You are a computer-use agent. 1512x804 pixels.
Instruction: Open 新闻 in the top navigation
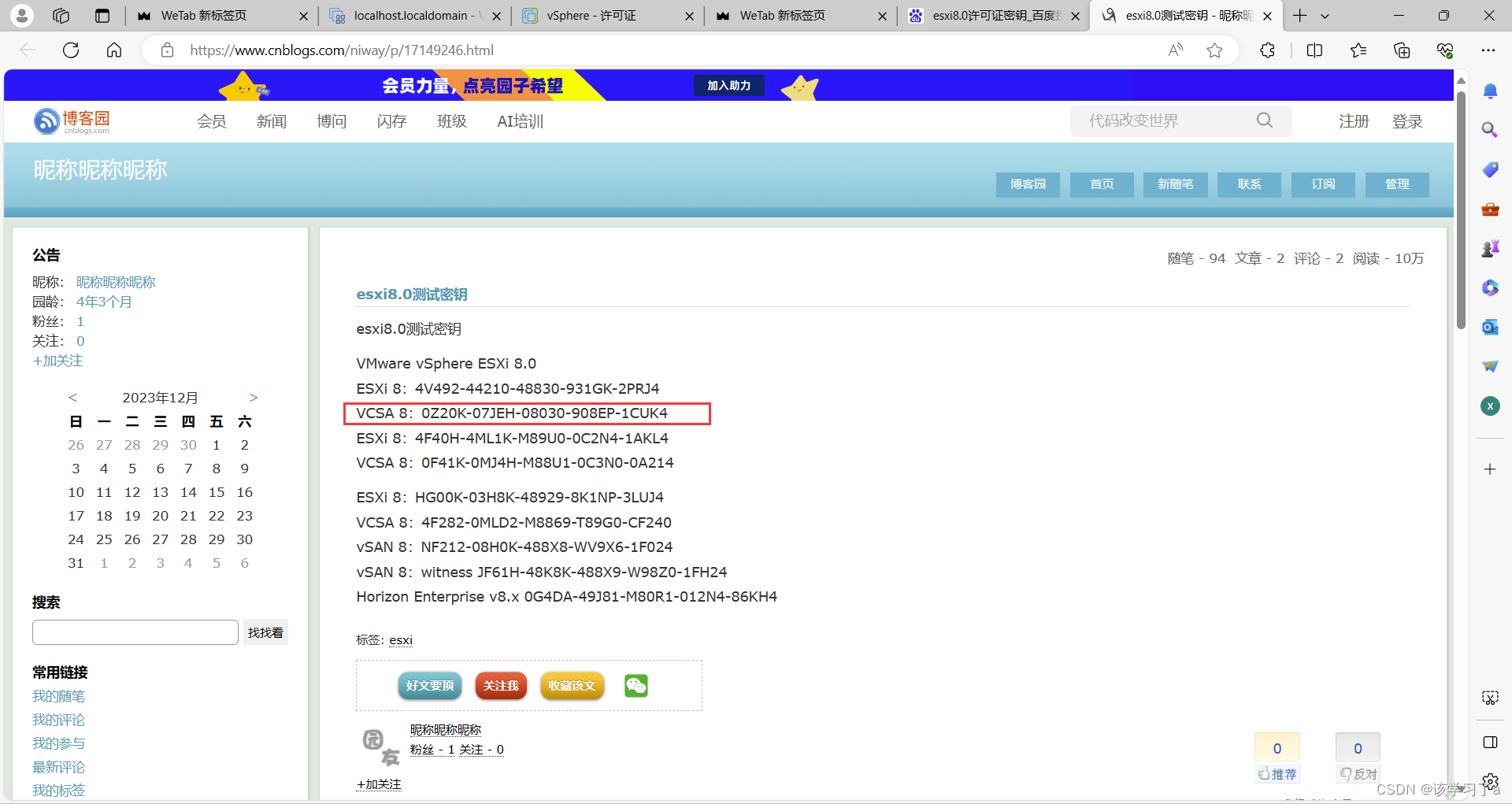pyautogui.click(x=272, y=121)
